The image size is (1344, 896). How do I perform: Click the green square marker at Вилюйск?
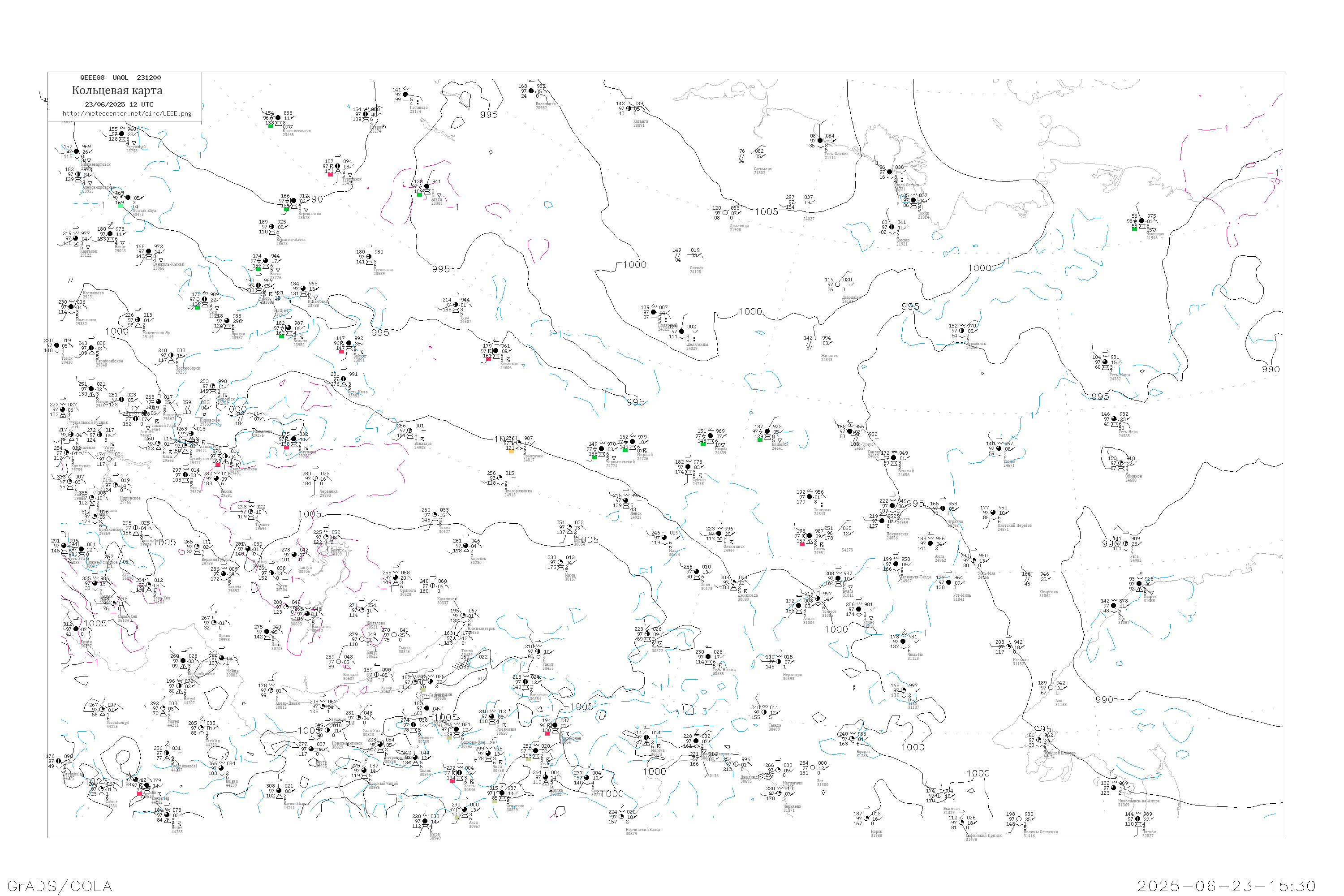click(x=759, y=439)
